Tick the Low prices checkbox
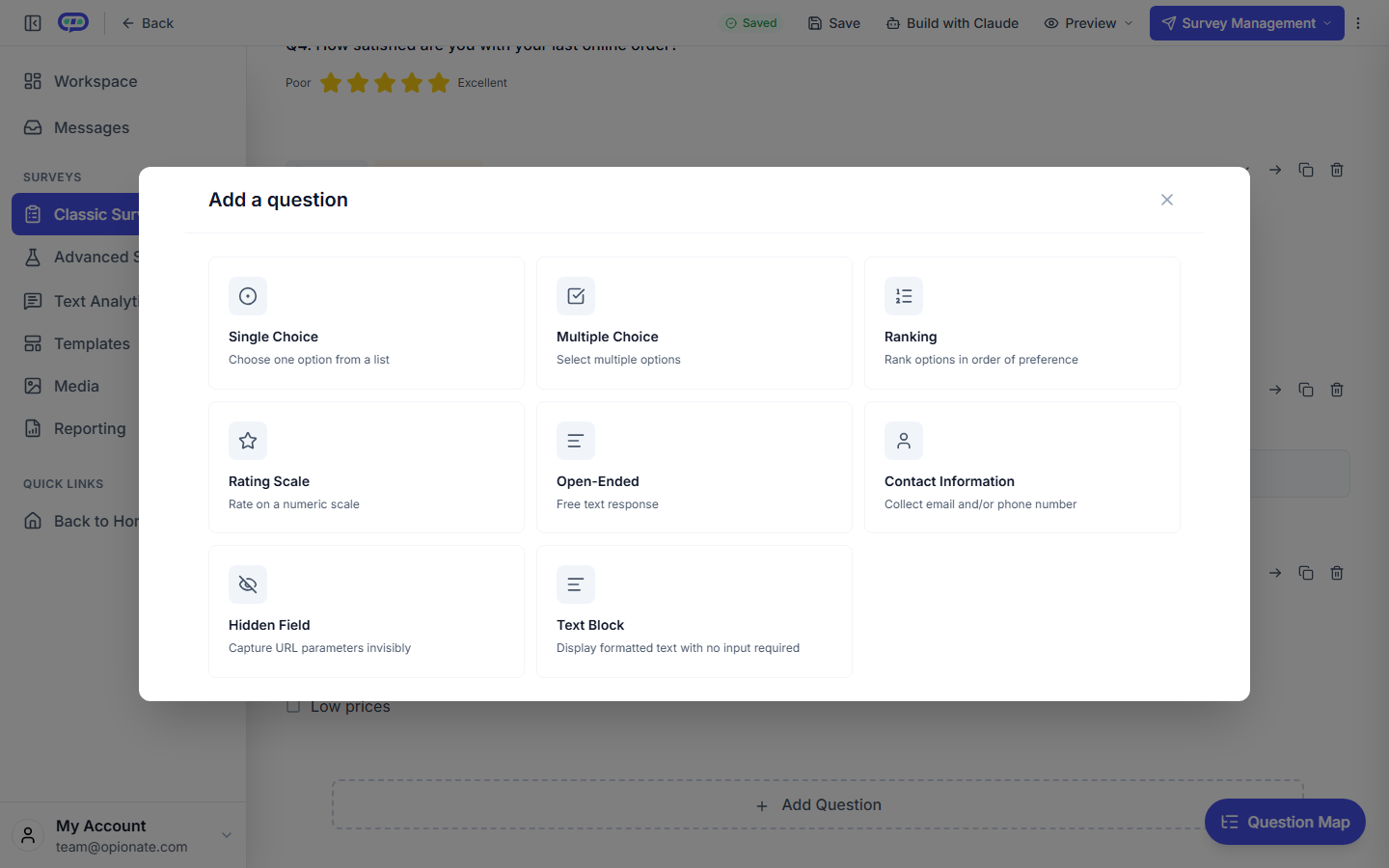Image resolution: width=1389 pixels, height=868 pixels. (x=293, y=706)
